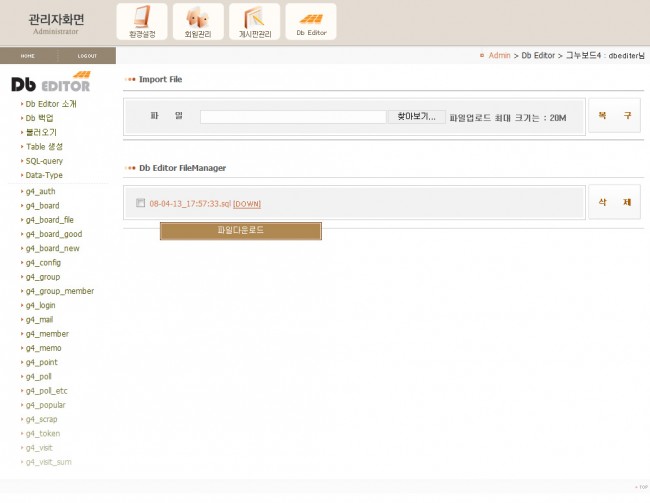
Task: Select the Db Editor icon in top bar
Action: (x=310, y=21)
